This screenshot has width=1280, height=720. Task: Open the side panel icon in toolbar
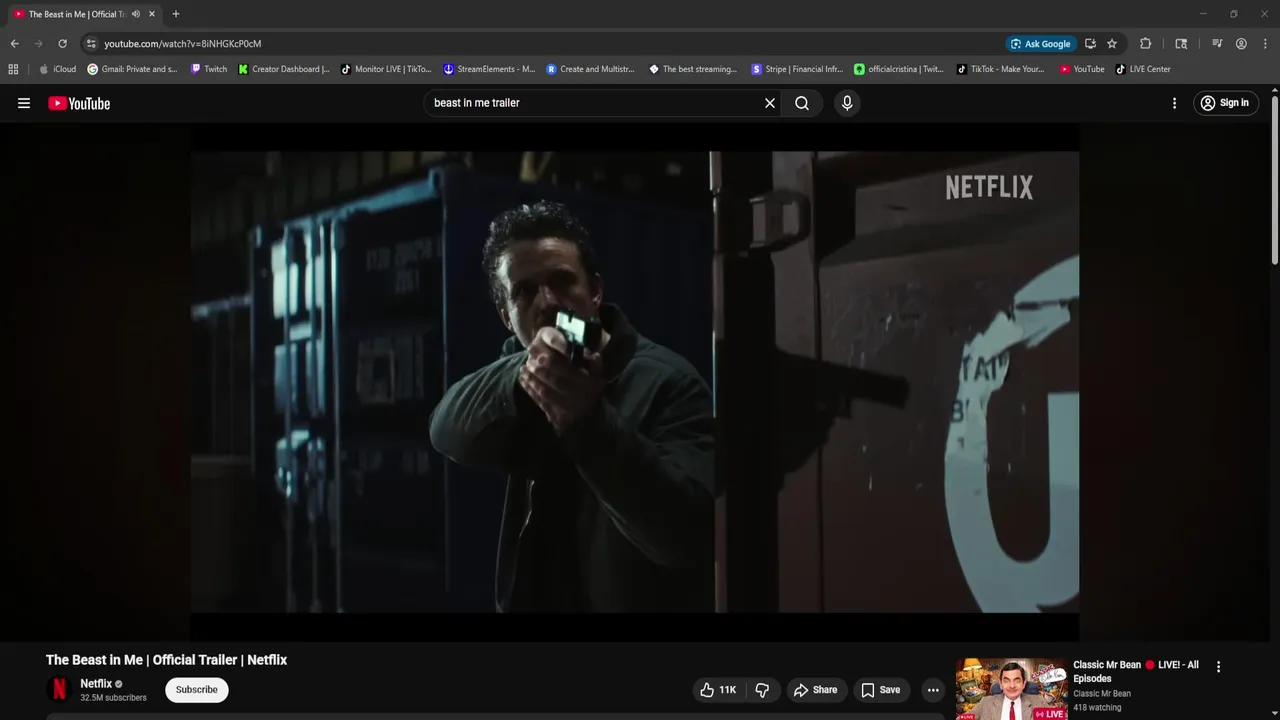click(1181, 44)
